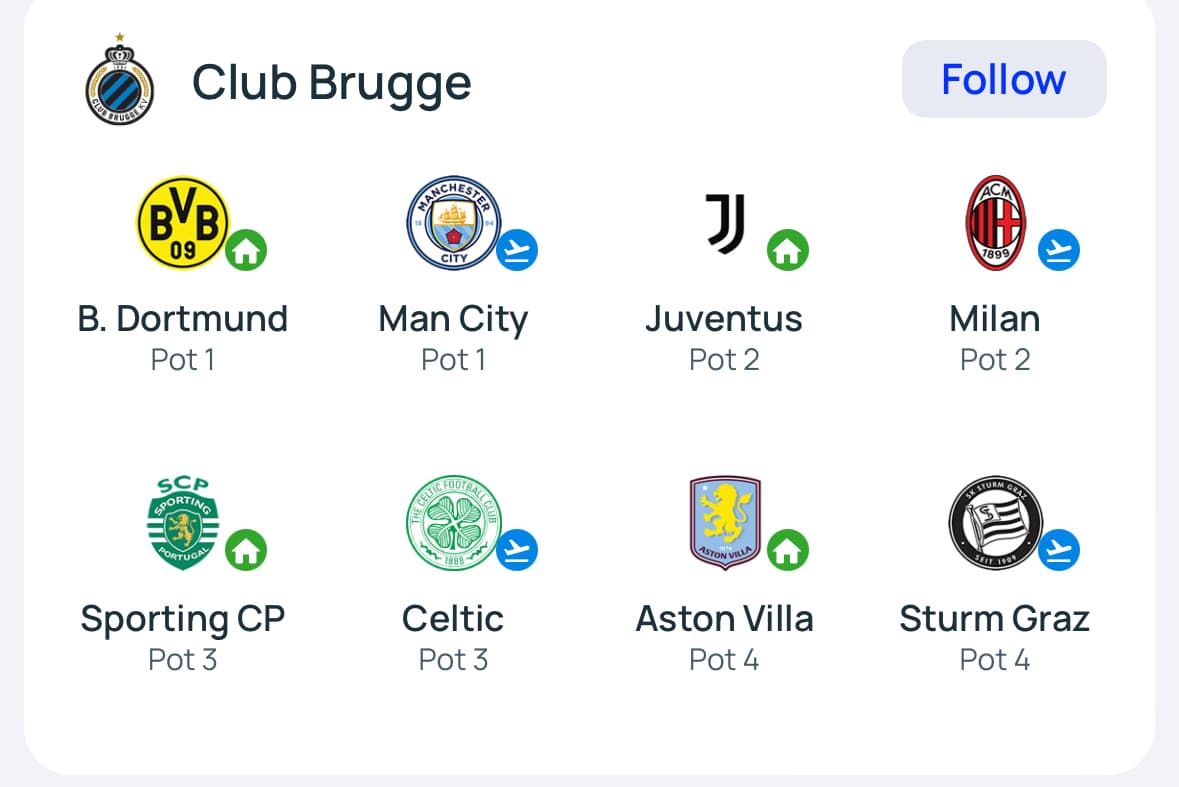Image resolution: width=1179 pixels, height=787 pixels.
Task: Tap the home badge next to Juventus
Action: 788,250
